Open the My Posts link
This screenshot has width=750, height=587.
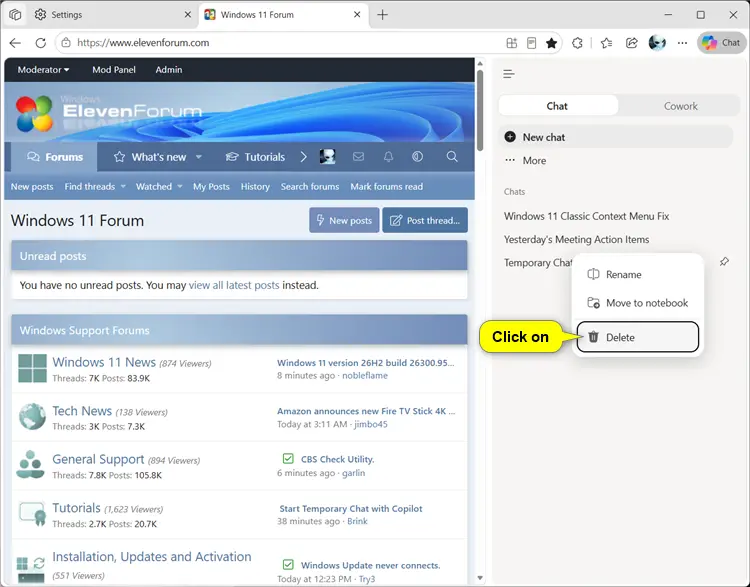coord(211,187)
